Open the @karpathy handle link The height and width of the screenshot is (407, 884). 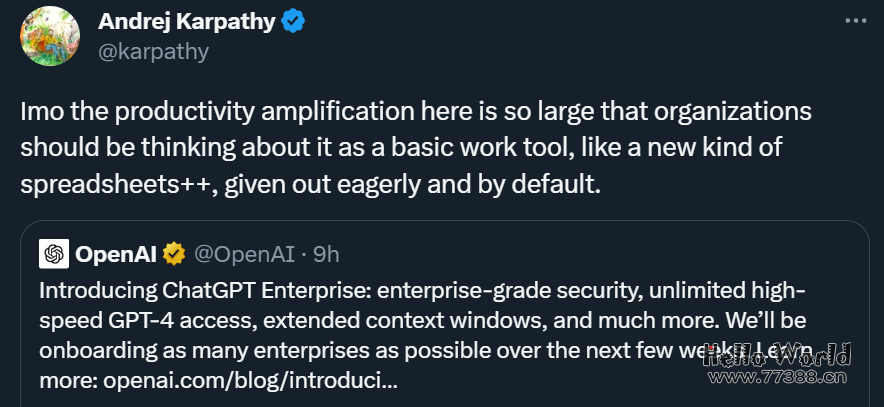click(x=153, y=51)
